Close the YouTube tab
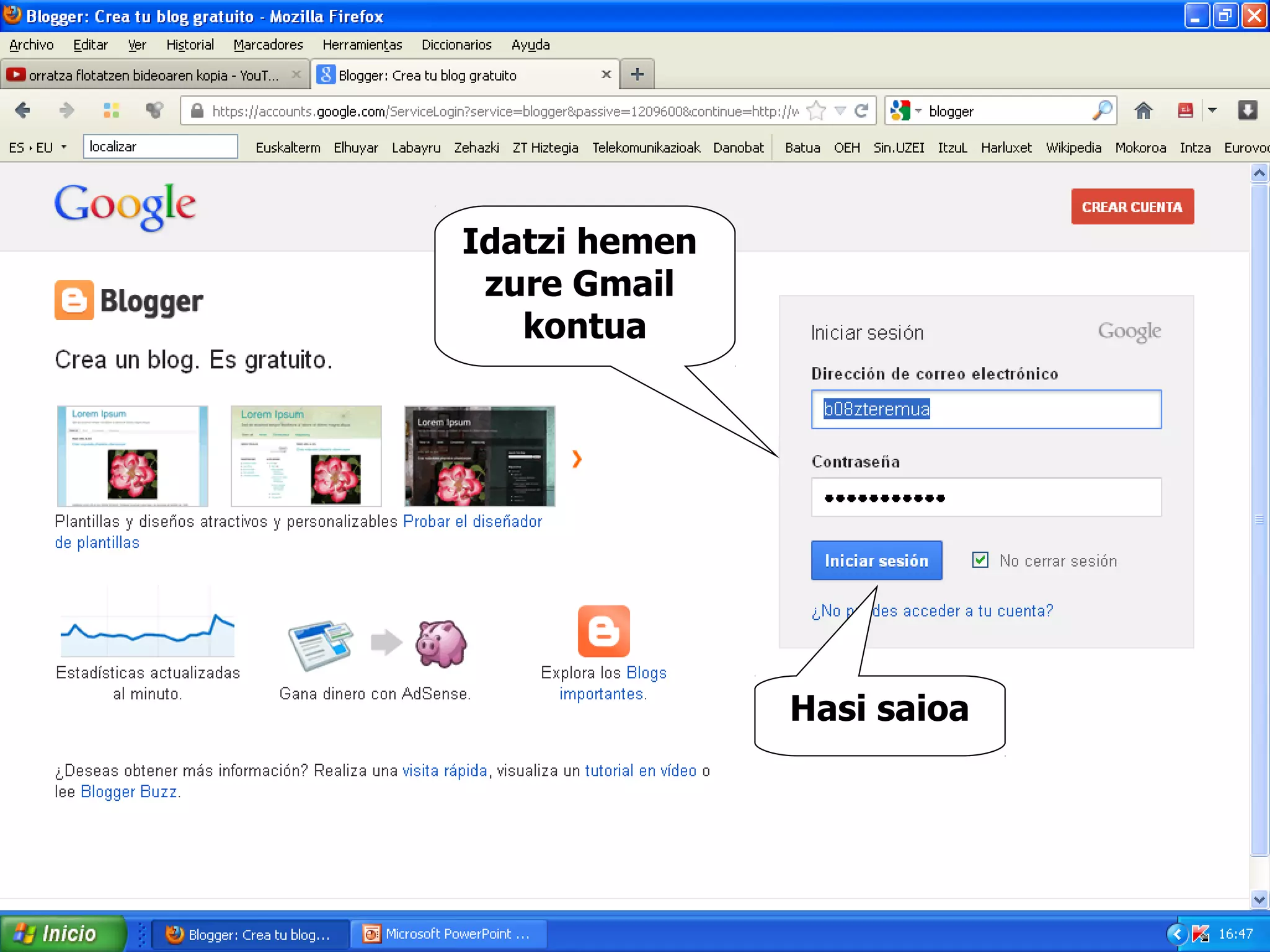This screenshot has width=1270, height=952. coord(296,74)
